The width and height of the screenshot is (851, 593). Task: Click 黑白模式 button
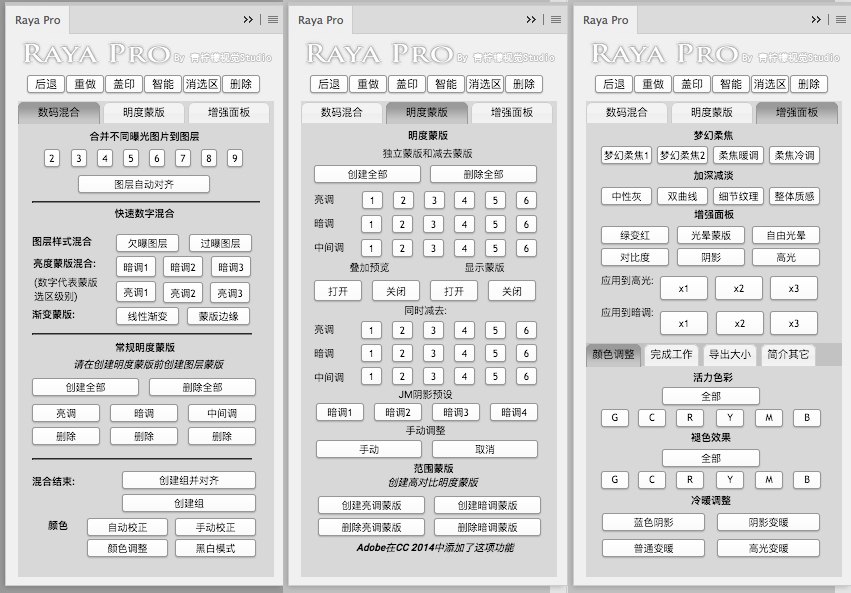(215, 549)
